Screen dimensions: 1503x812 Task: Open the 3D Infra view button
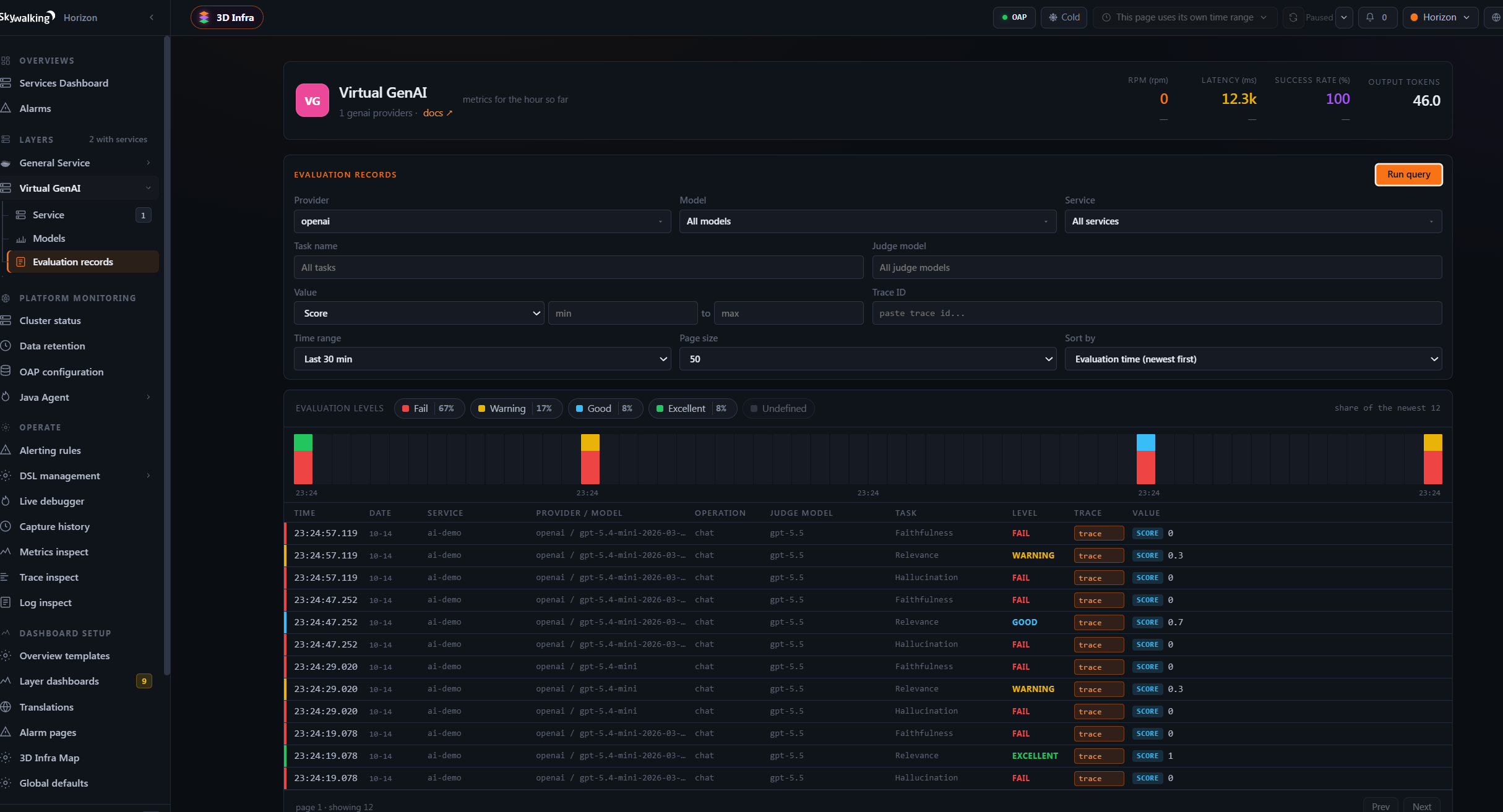(x=227, y=17)
